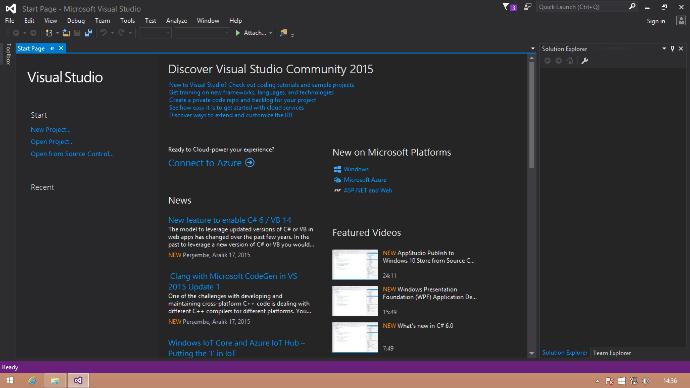
Task: Click the Quick Launch magnifier icon
Action: pyautogui.click(x=632, y=7)
